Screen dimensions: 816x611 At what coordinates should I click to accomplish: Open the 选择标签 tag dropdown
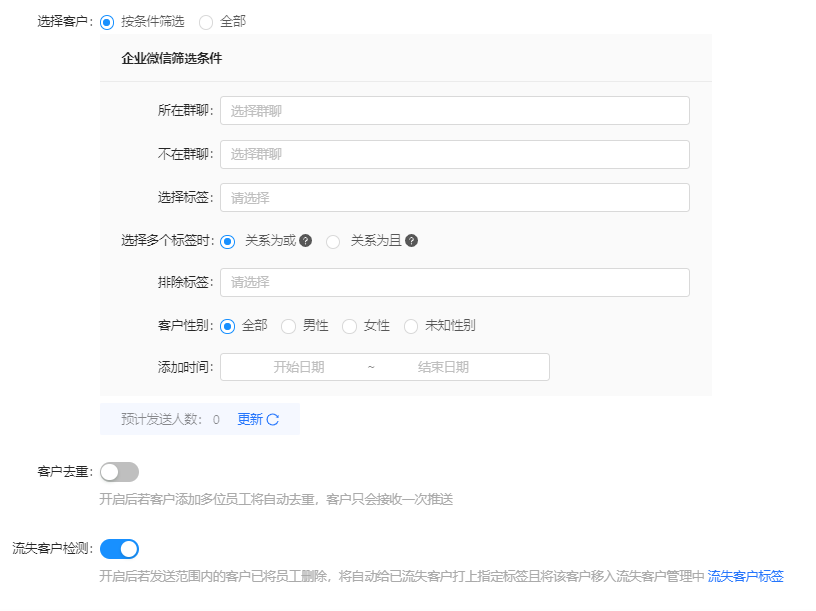455,198
